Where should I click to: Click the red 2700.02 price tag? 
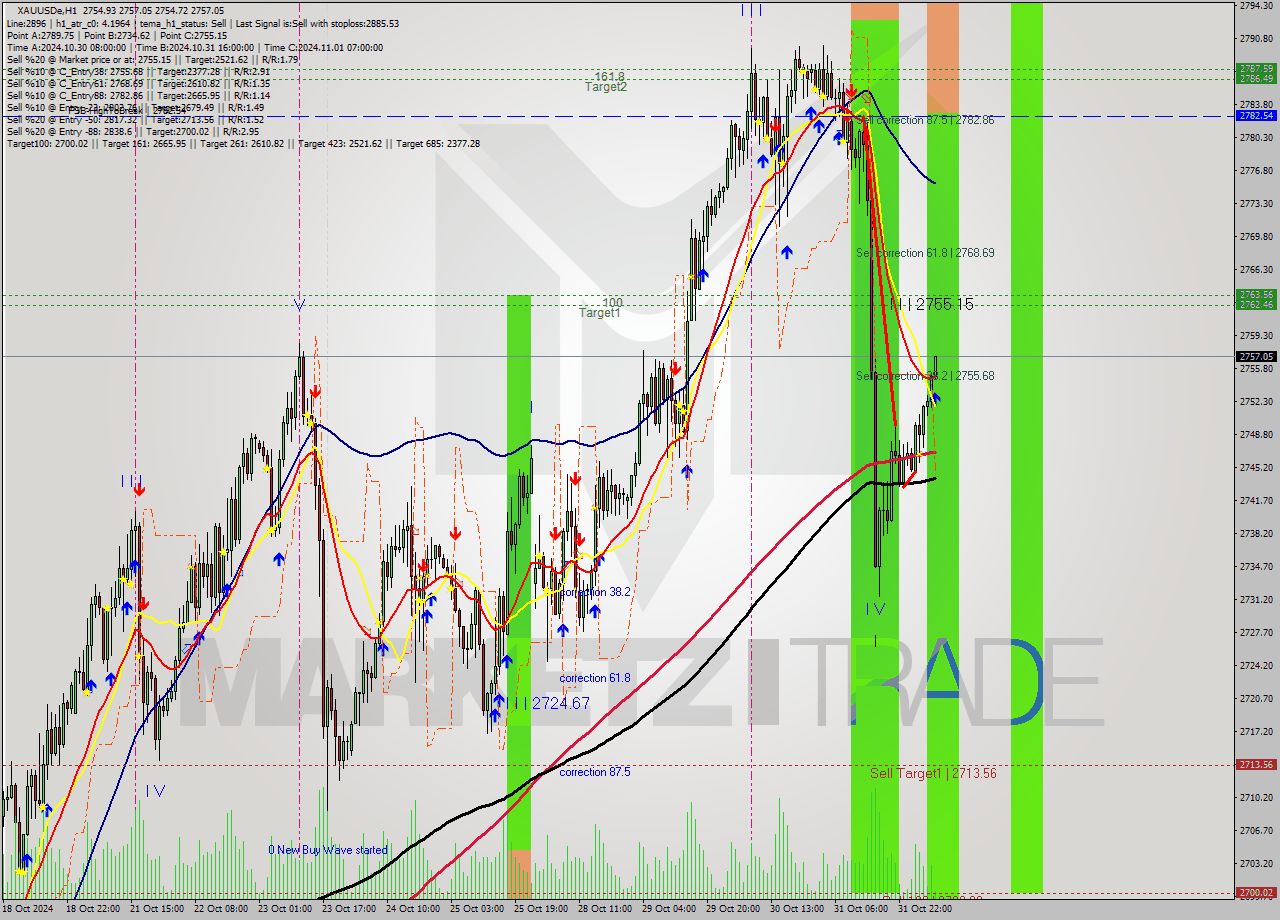coord(1256,892)
